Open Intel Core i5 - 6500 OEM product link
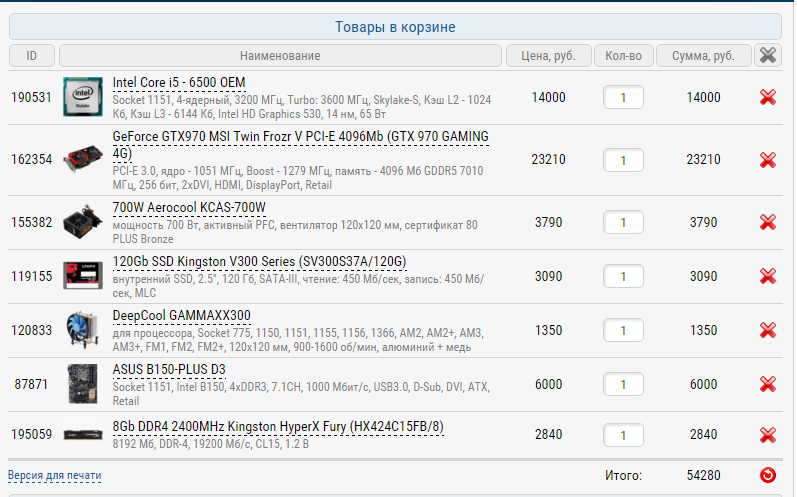 pos(179,83)
